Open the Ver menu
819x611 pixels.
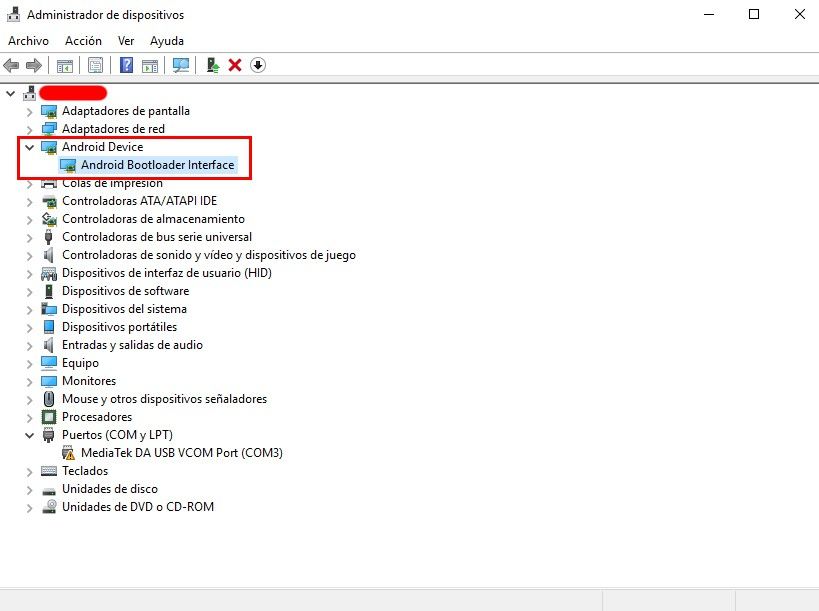tap(126, 41)
